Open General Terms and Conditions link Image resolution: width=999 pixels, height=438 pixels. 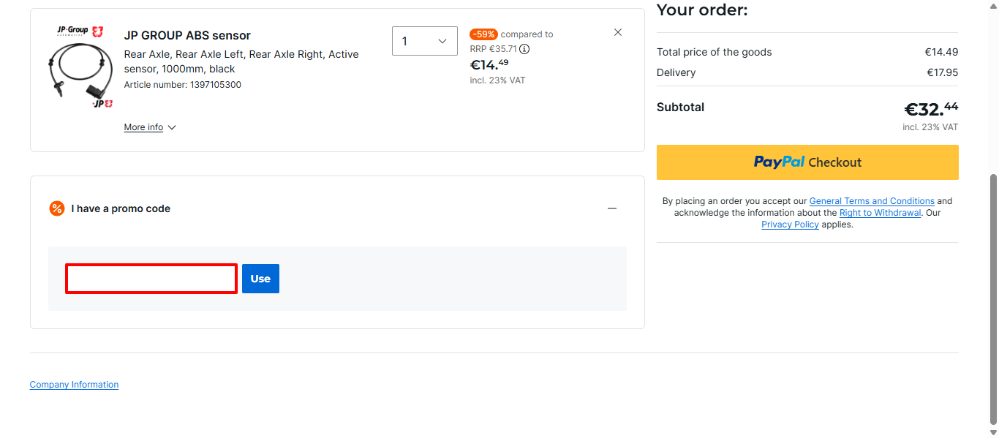tap(872, 201)
